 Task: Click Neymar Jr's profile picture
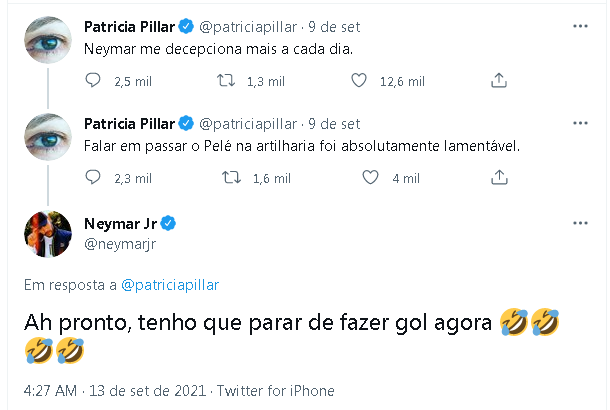tap(47, 235)
